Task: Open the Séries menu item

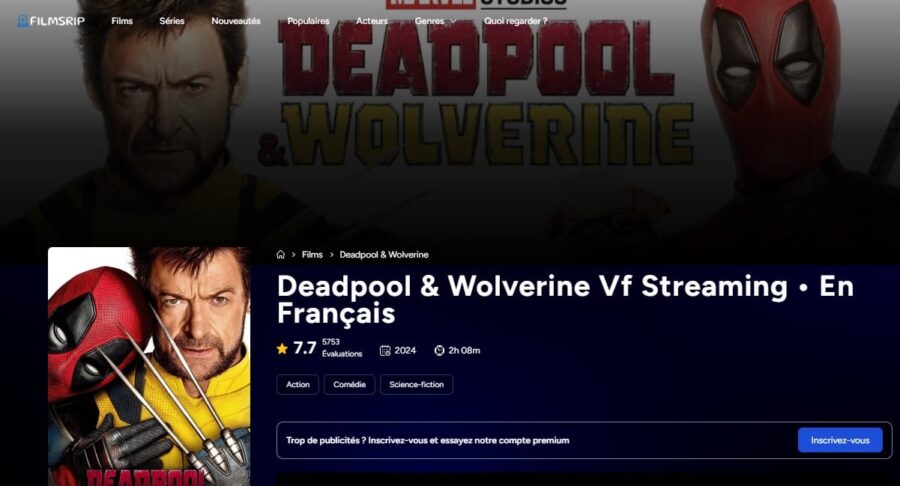Action: (172, 21)
